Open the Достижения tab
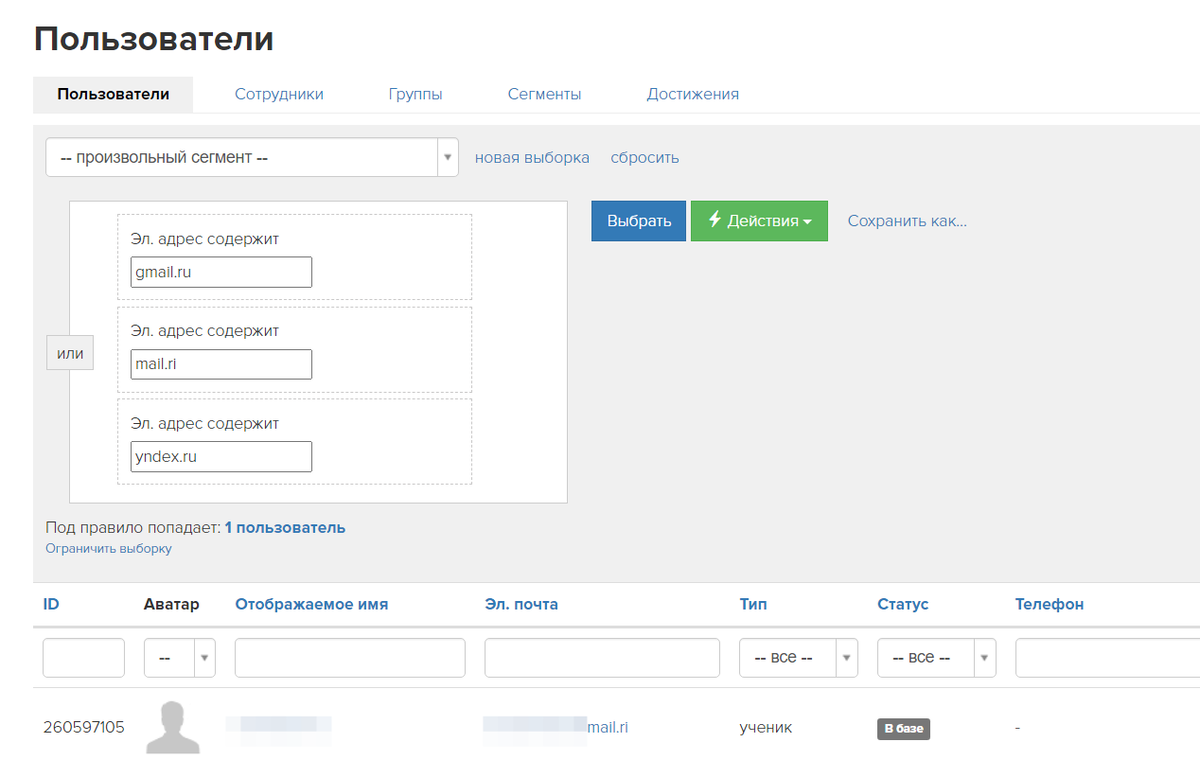 point(693,94)
